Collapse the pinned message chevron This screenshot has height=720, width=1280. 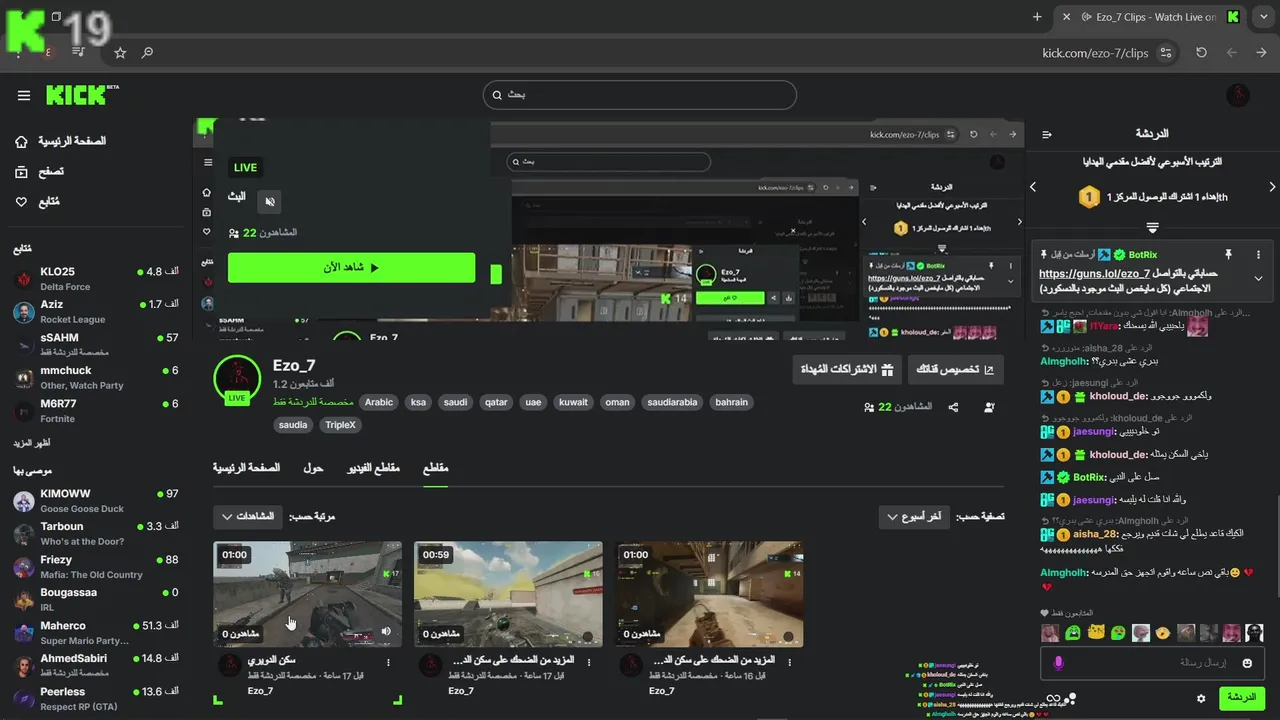tap(1258, 279)
